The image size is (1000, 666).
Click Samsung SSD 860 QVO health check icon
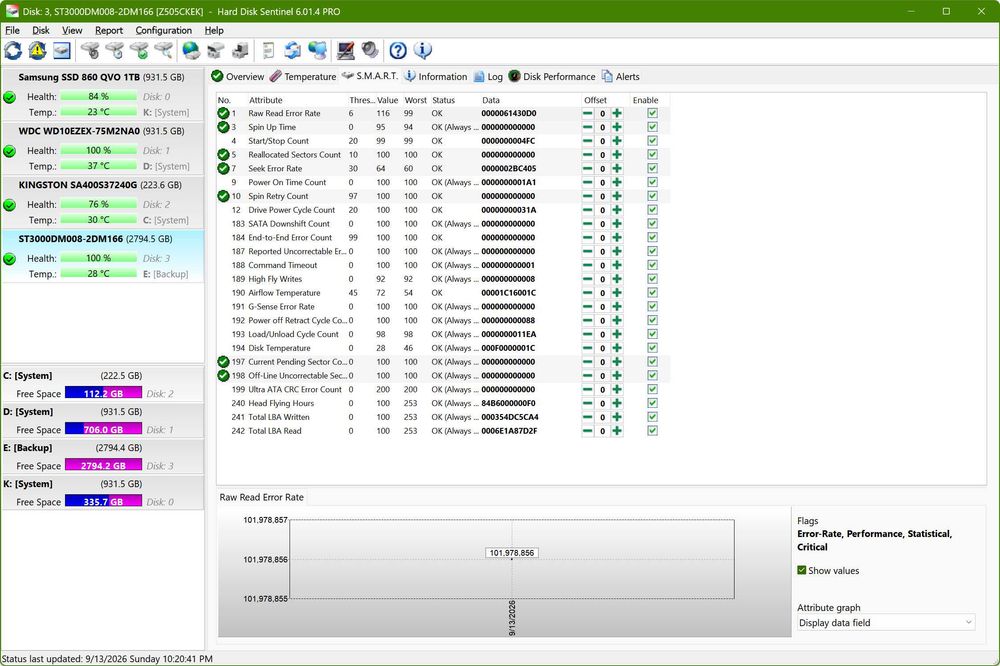(10, 97)
